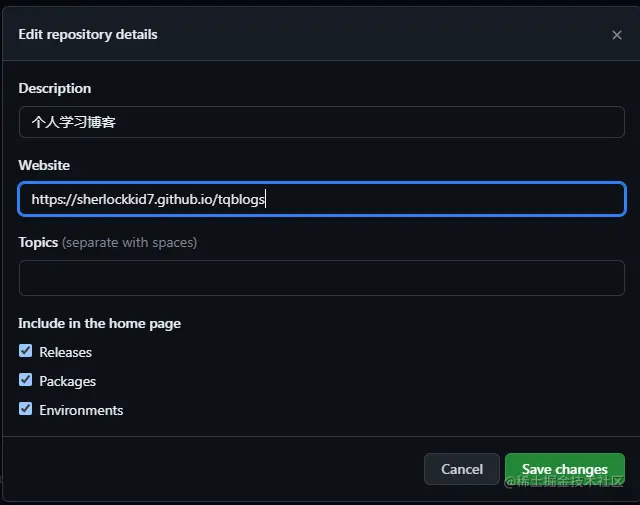Uncheck the Environments checkbox

(x=25, y=409)
